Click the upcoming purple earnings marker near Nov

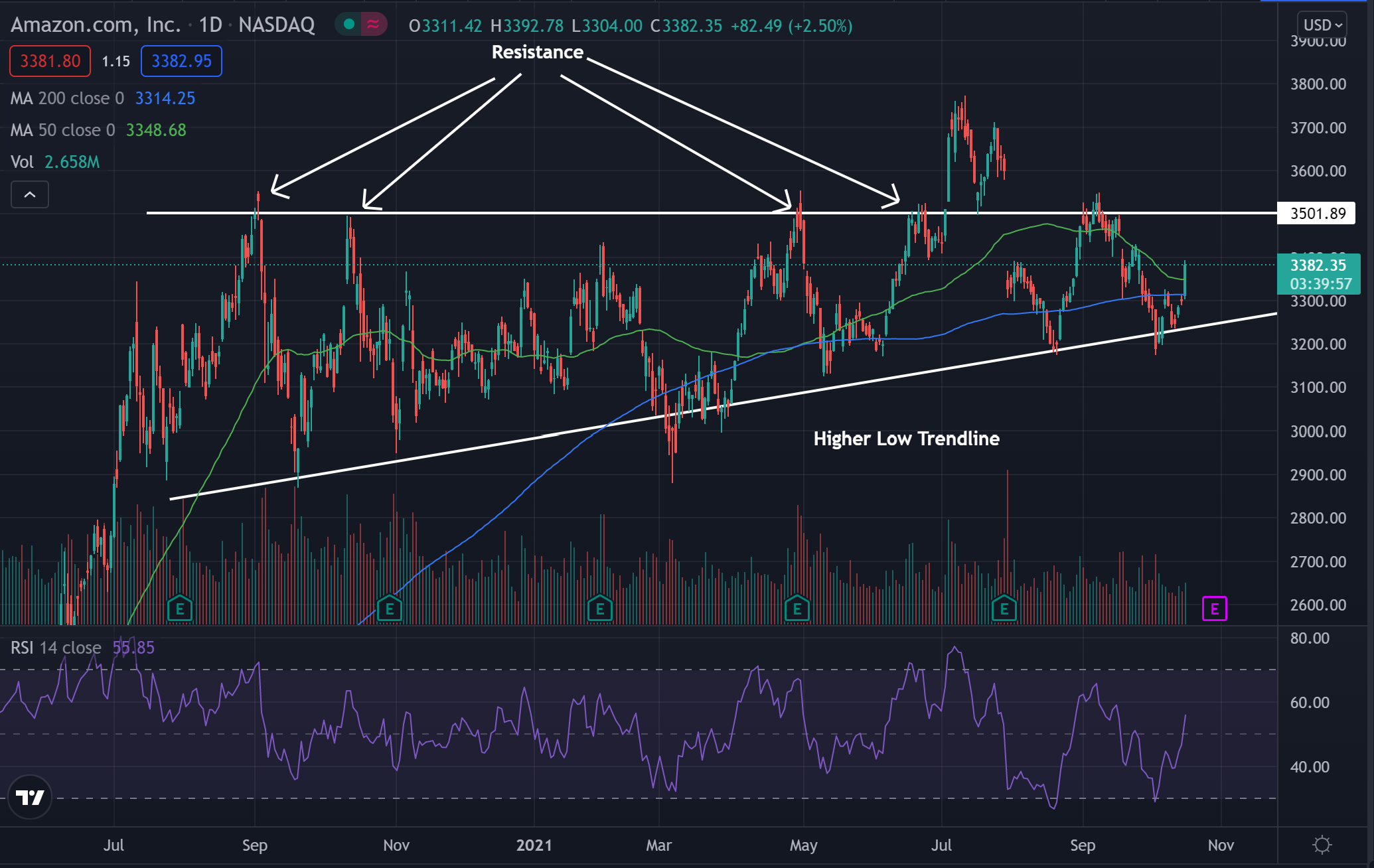(x=1215, y=609)
